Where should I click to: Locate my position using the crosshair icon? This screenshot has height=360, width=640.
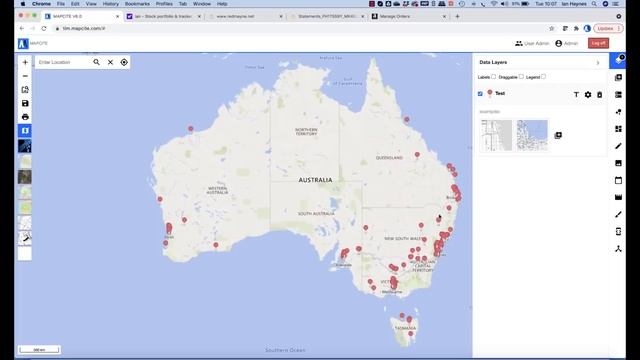(x=124, y=62)
